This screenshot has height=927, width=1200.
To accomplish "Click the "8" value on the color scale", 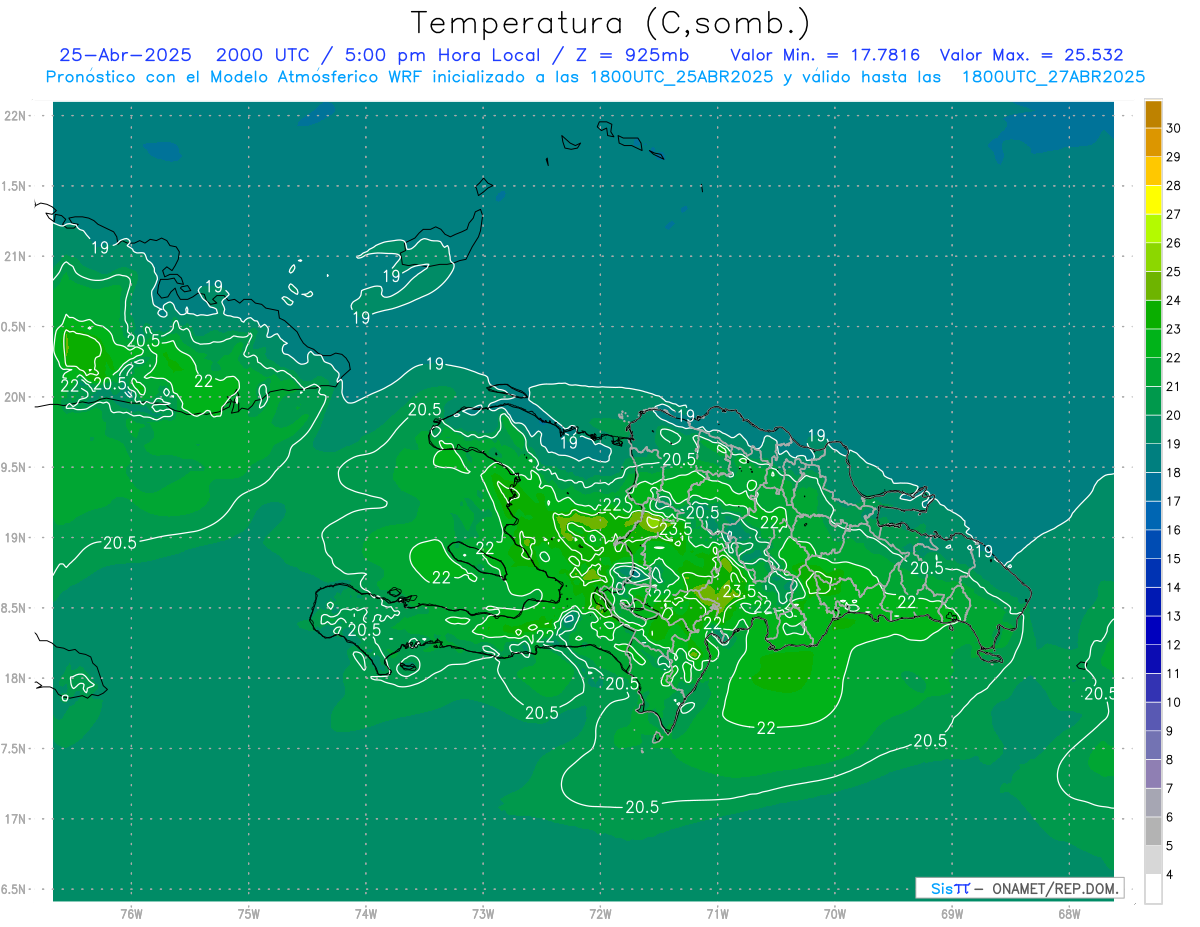I will tap(1172, 760).
